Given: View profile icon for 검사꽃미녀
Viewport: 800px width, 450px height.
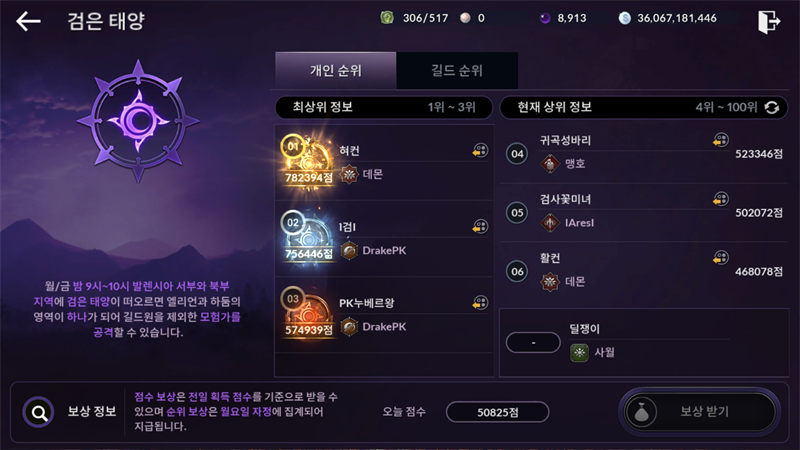Looking at the screenshot, I should (721, 199).
